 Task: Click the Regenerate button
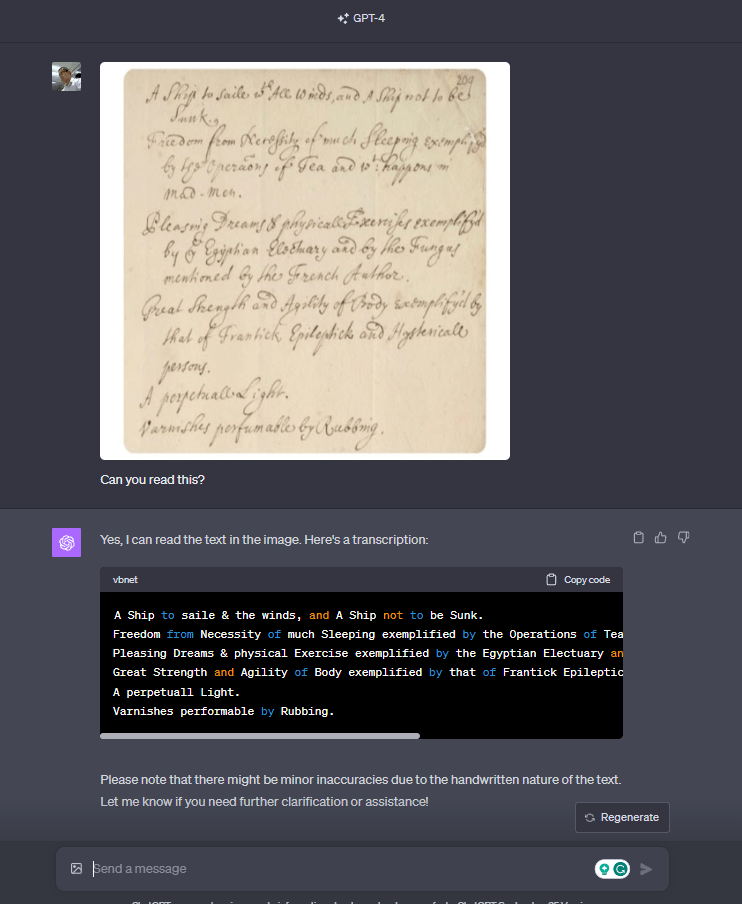pyautogui.click(x=622, y=818)
